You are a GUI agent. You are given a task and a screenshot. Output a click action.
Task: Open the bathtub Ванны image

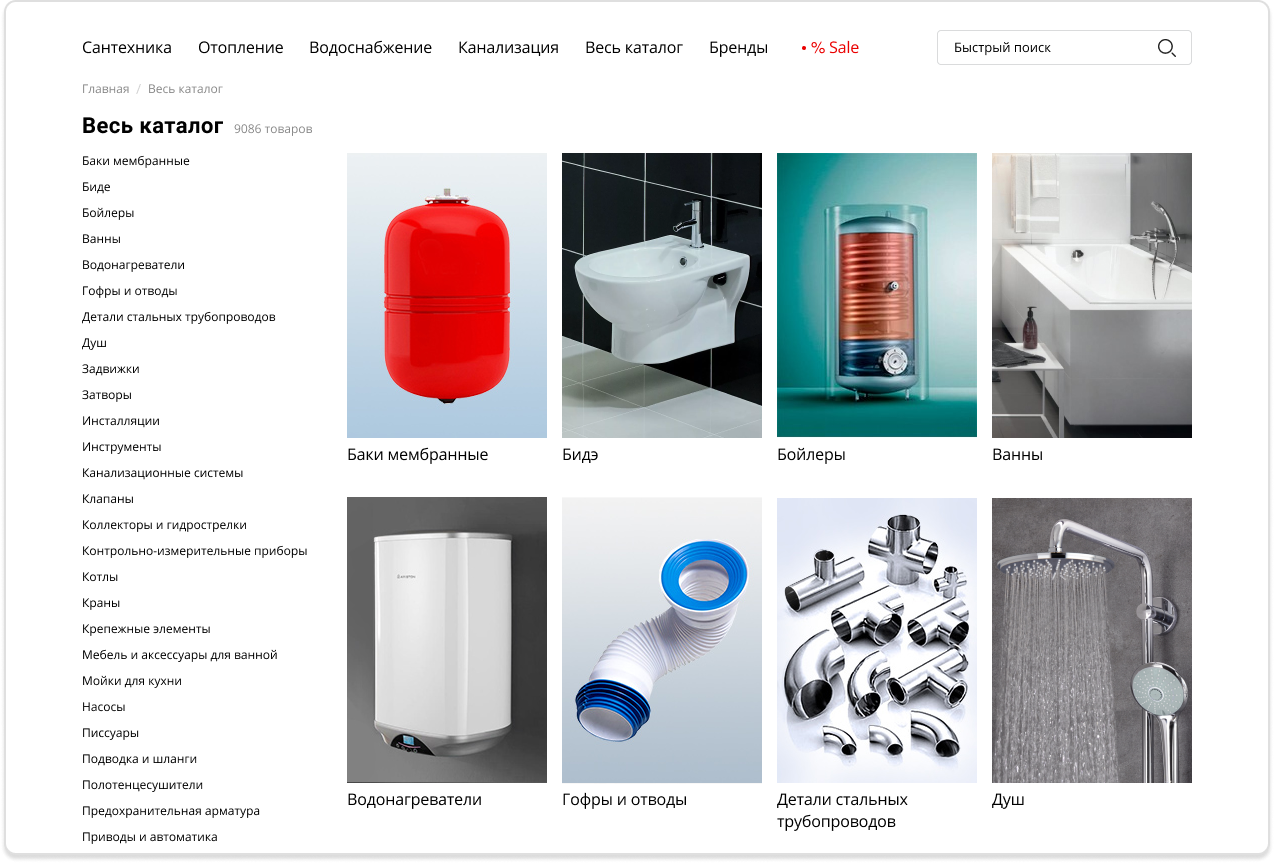coord(1092,295)
